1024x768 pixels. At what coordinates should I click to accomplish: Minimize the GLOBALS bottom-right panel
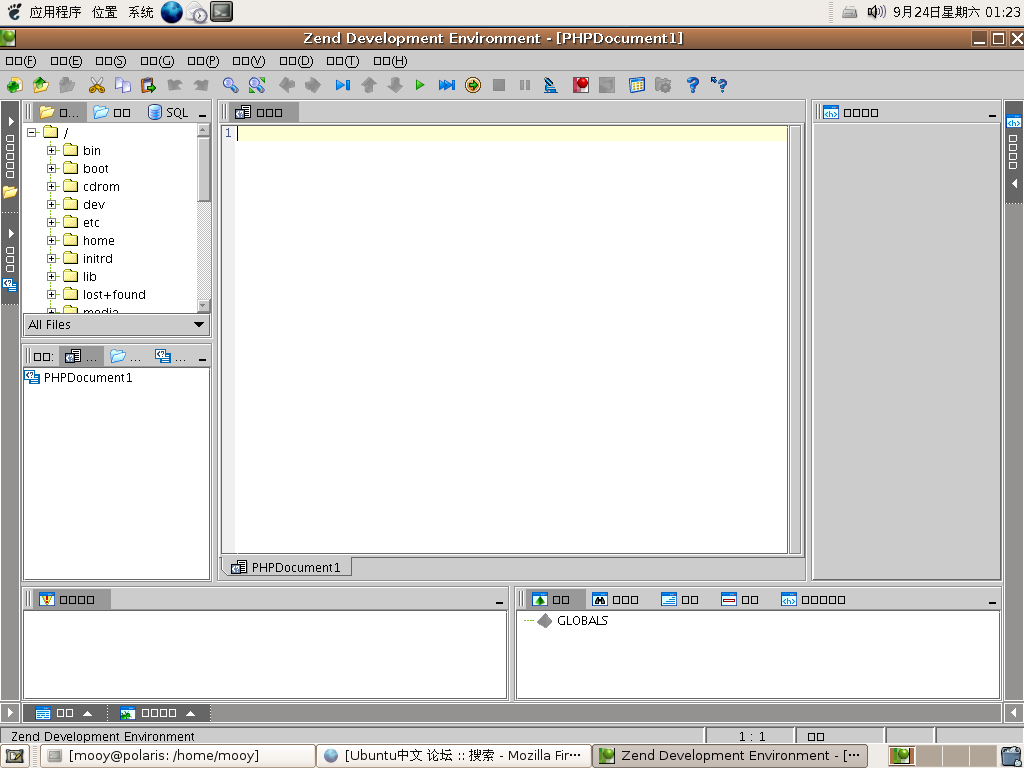992,601
